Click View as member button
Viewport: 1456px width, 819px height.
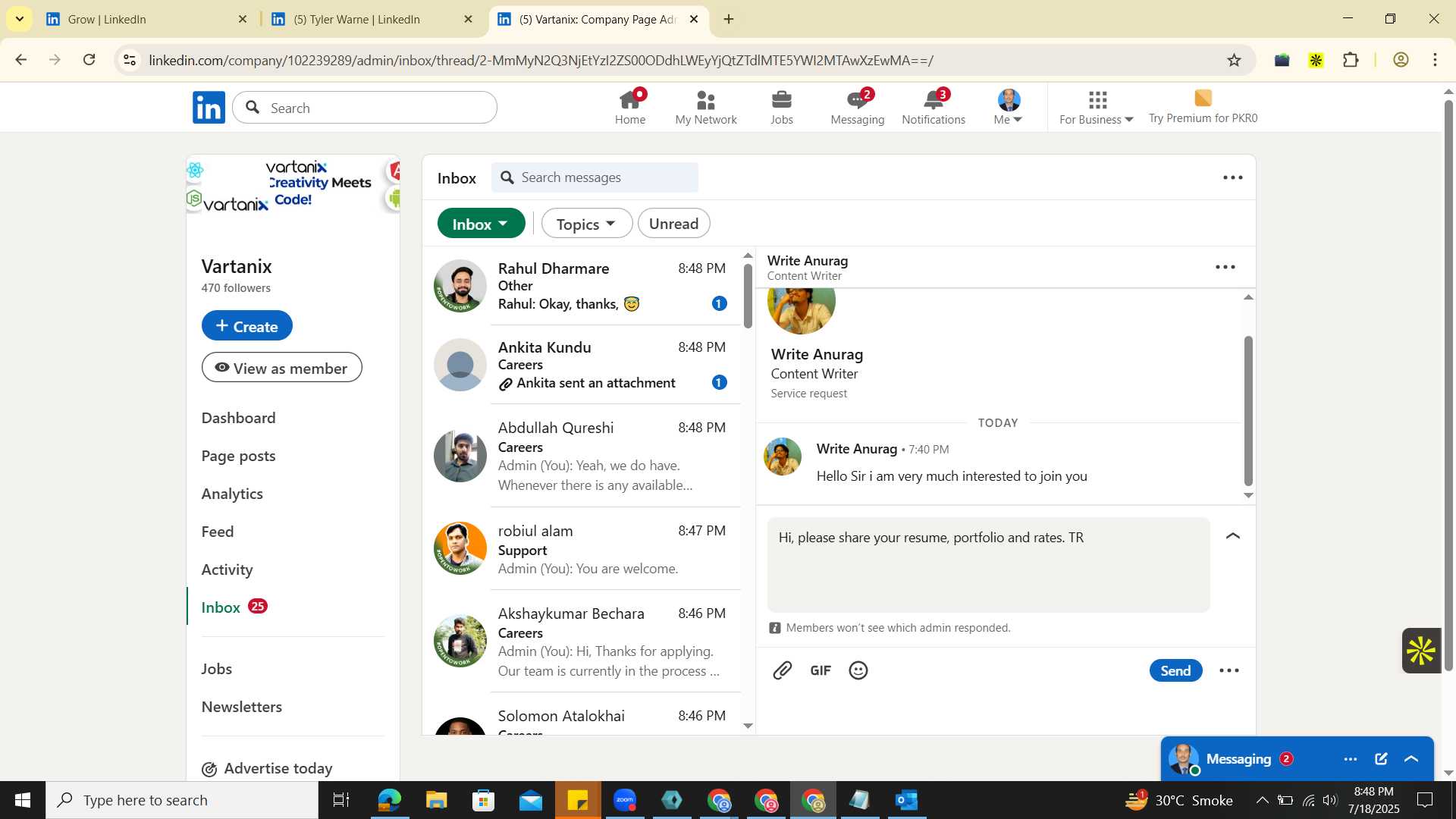281,367
